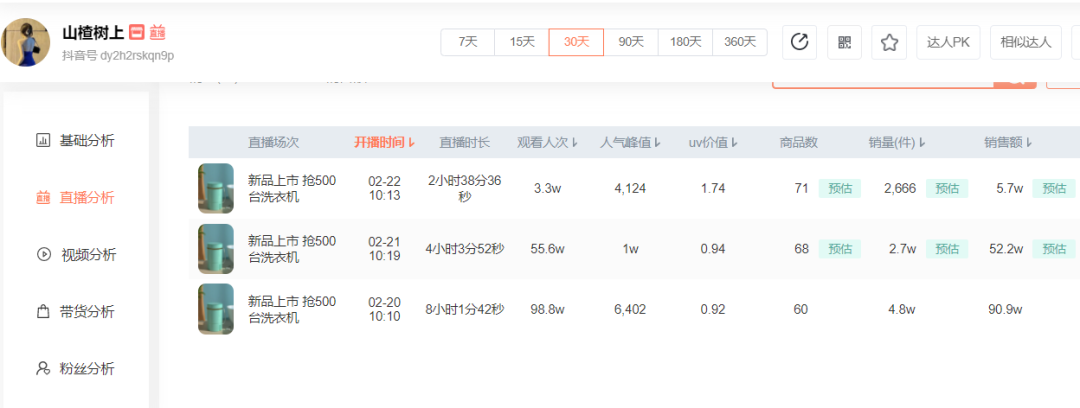
Task: Click the 预估 tag next to 71
Action: 840,188
